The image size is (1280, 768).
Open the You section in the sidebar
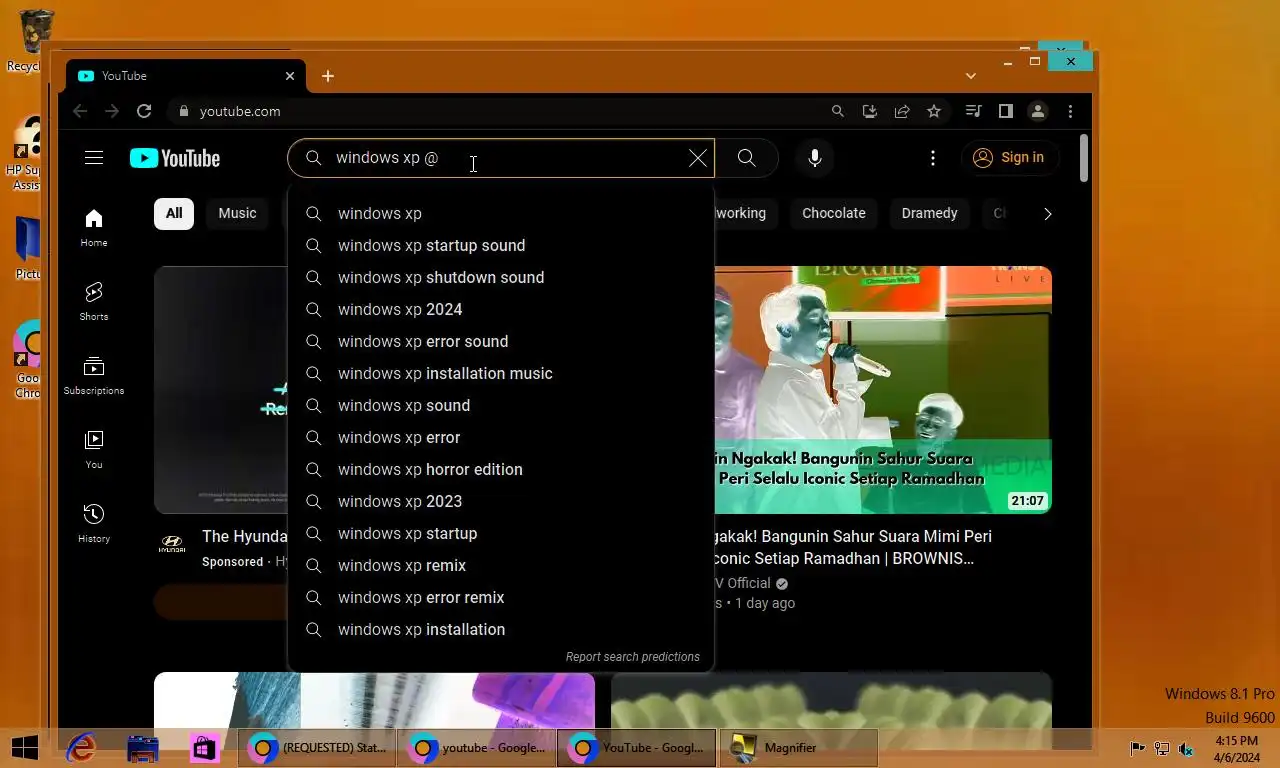click(94, 449)
